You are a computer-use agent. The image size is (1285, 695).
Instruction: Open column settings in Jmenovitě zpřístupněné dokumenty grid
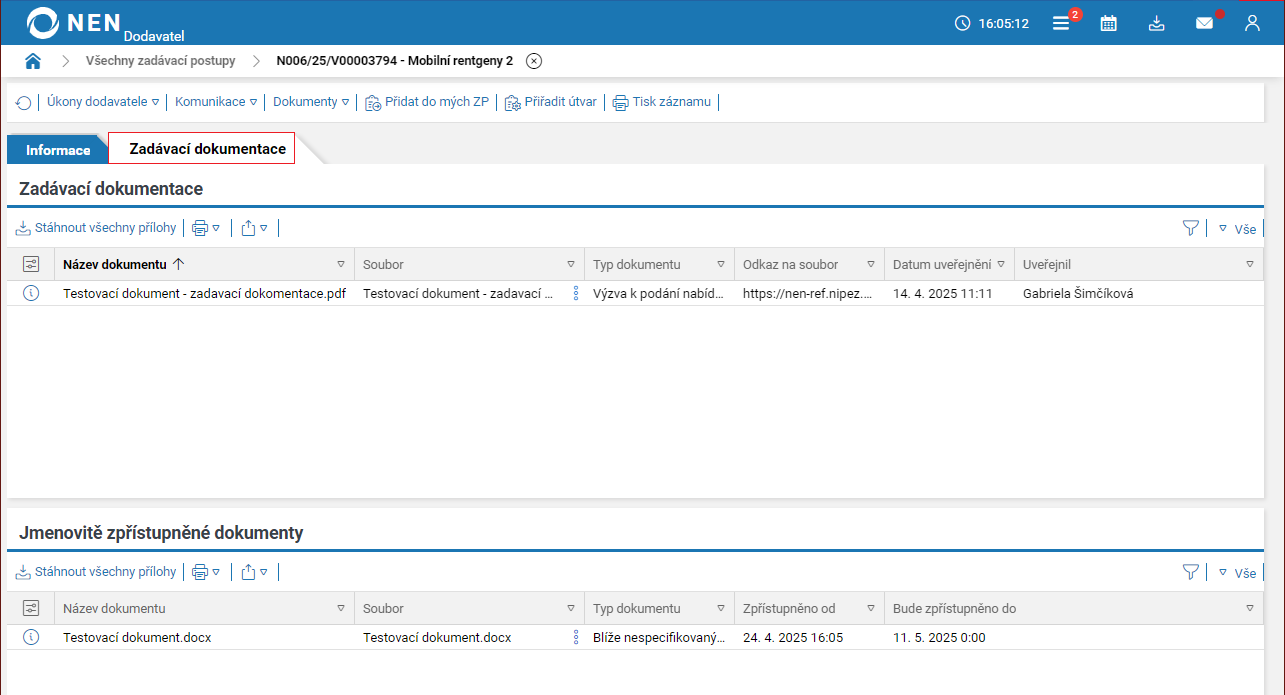click(x=31, y=608)
